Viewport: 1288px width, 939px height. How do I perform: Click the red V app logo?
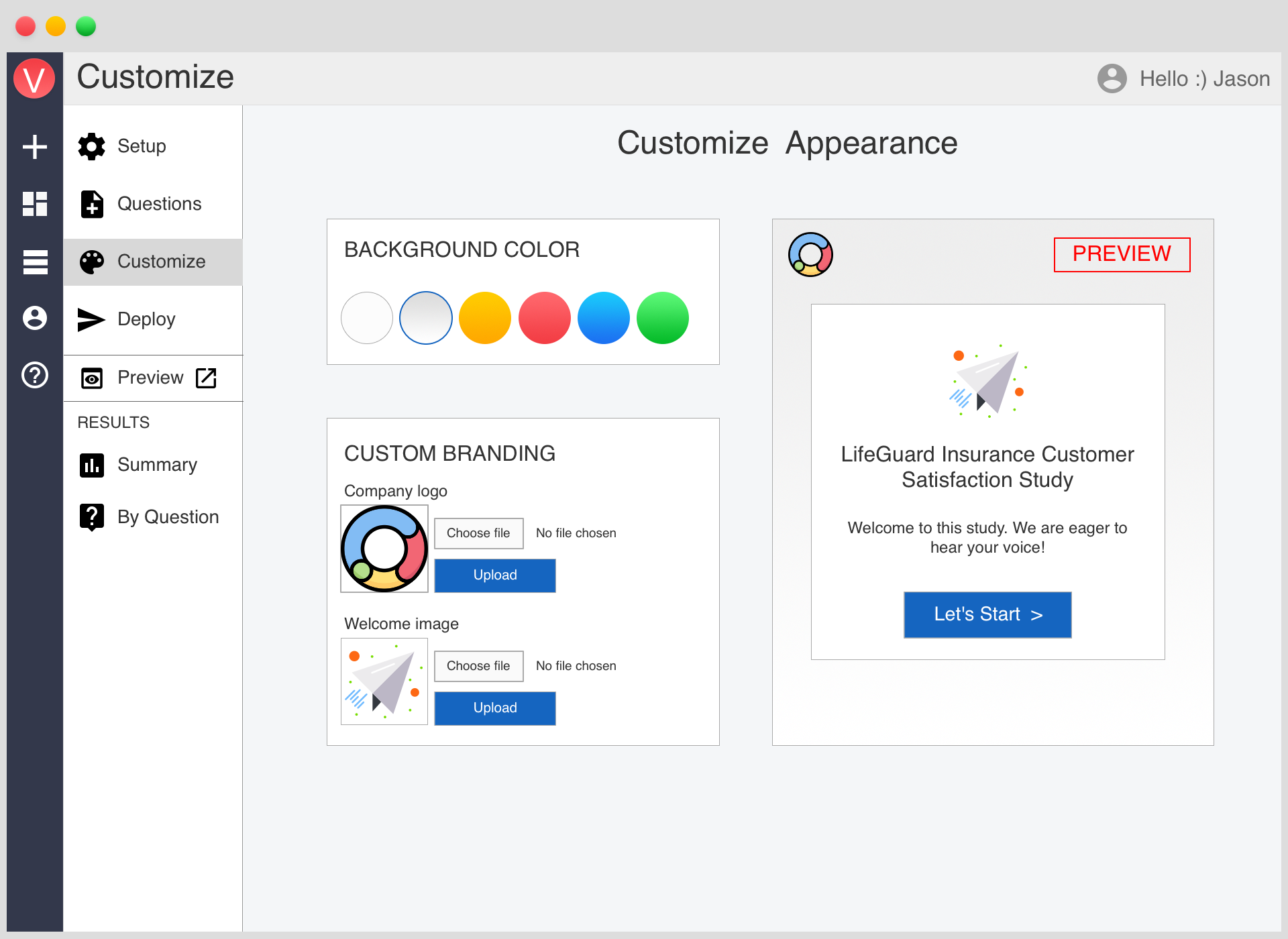pos(34,78)
